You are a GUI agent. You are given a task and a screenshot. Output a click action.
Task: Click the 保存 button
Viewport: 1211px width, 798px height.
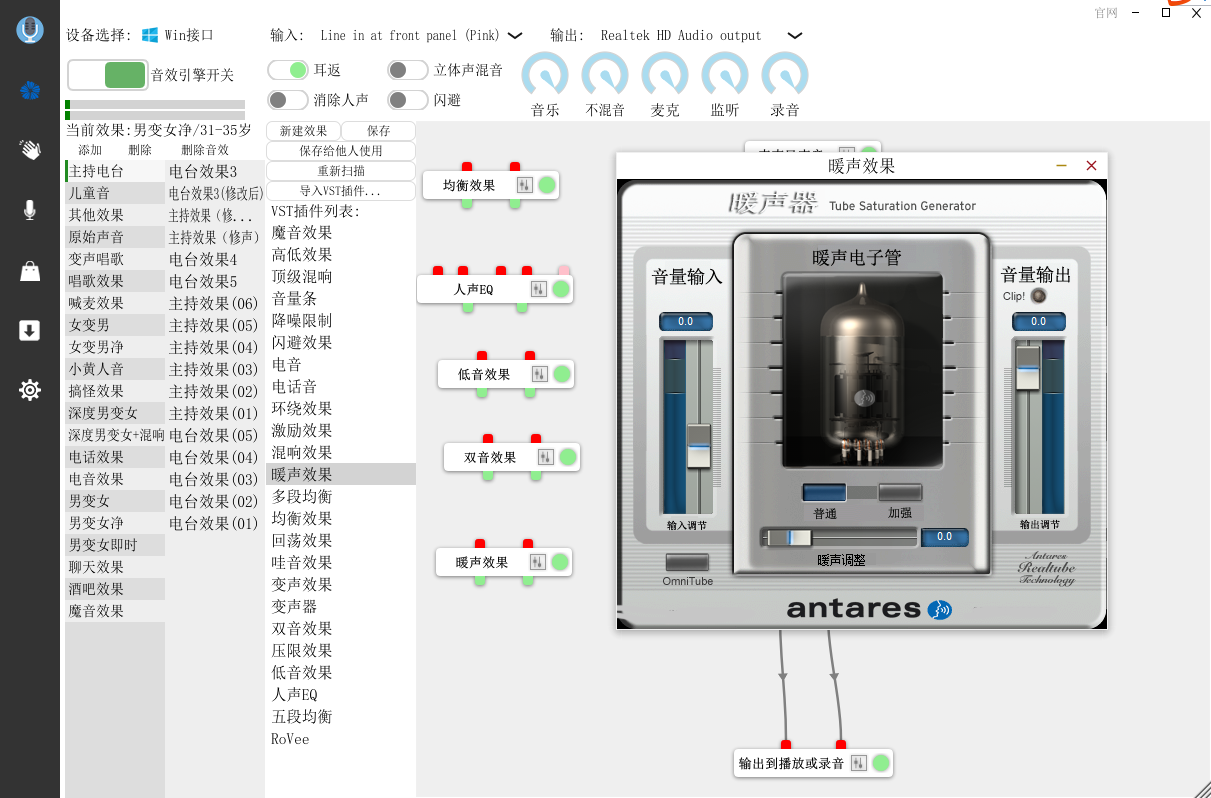(x=379, y=131)
